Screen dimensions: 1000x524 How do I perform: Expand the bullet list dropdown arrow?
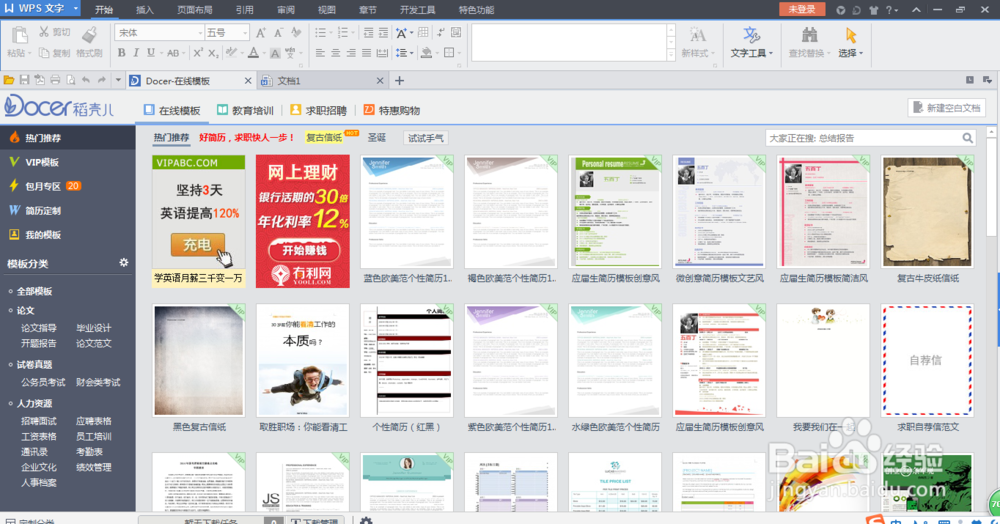(x=330, y=33)
